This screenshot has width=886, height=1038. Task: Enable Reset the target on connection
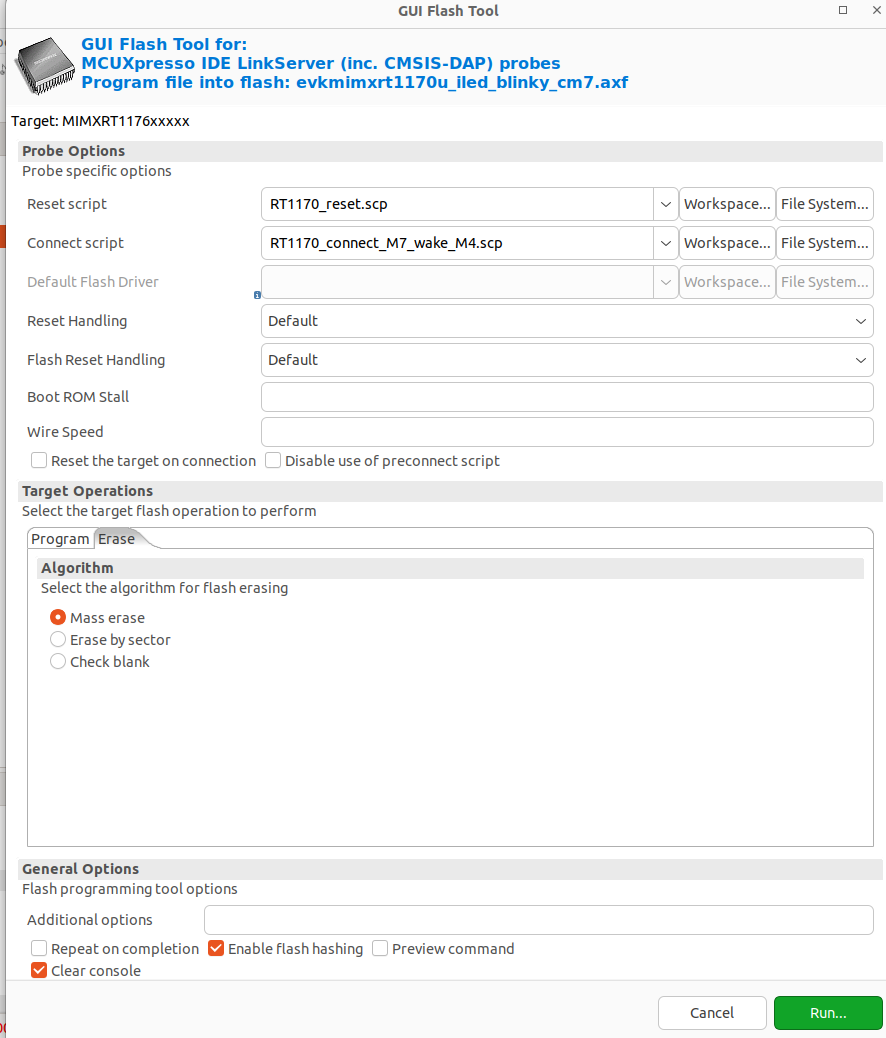coord(39,461)
